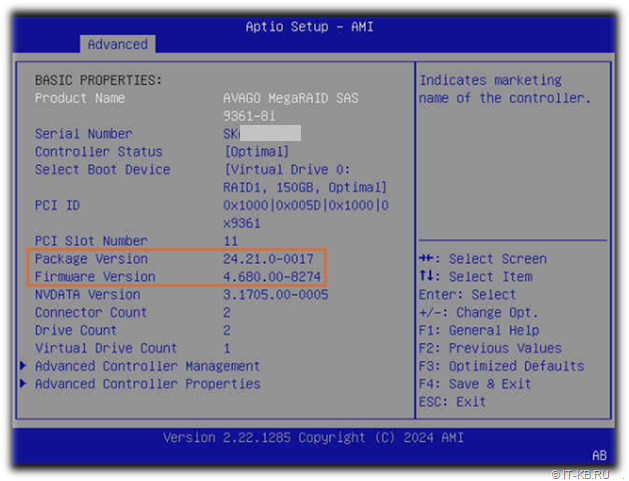This screenshot has width=629, height=481.
Task: Select the Advanced tab
Action: [118, 44]
